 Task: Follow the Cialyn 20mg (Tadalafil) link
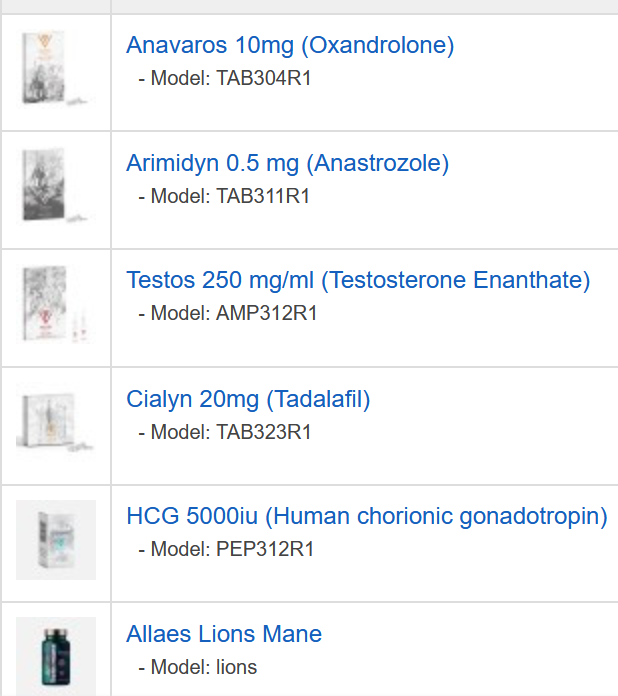tap(248, 400)
